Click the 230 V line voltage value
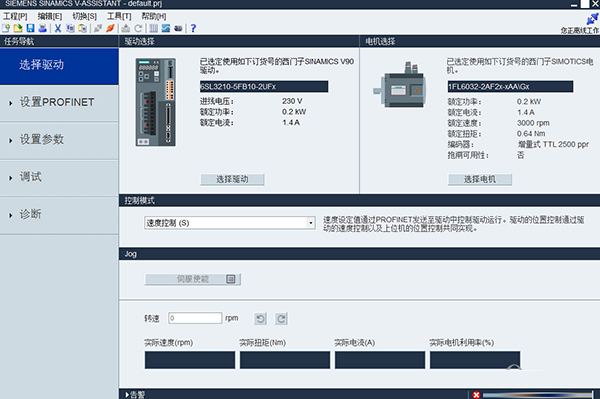 tap(292, 101)
